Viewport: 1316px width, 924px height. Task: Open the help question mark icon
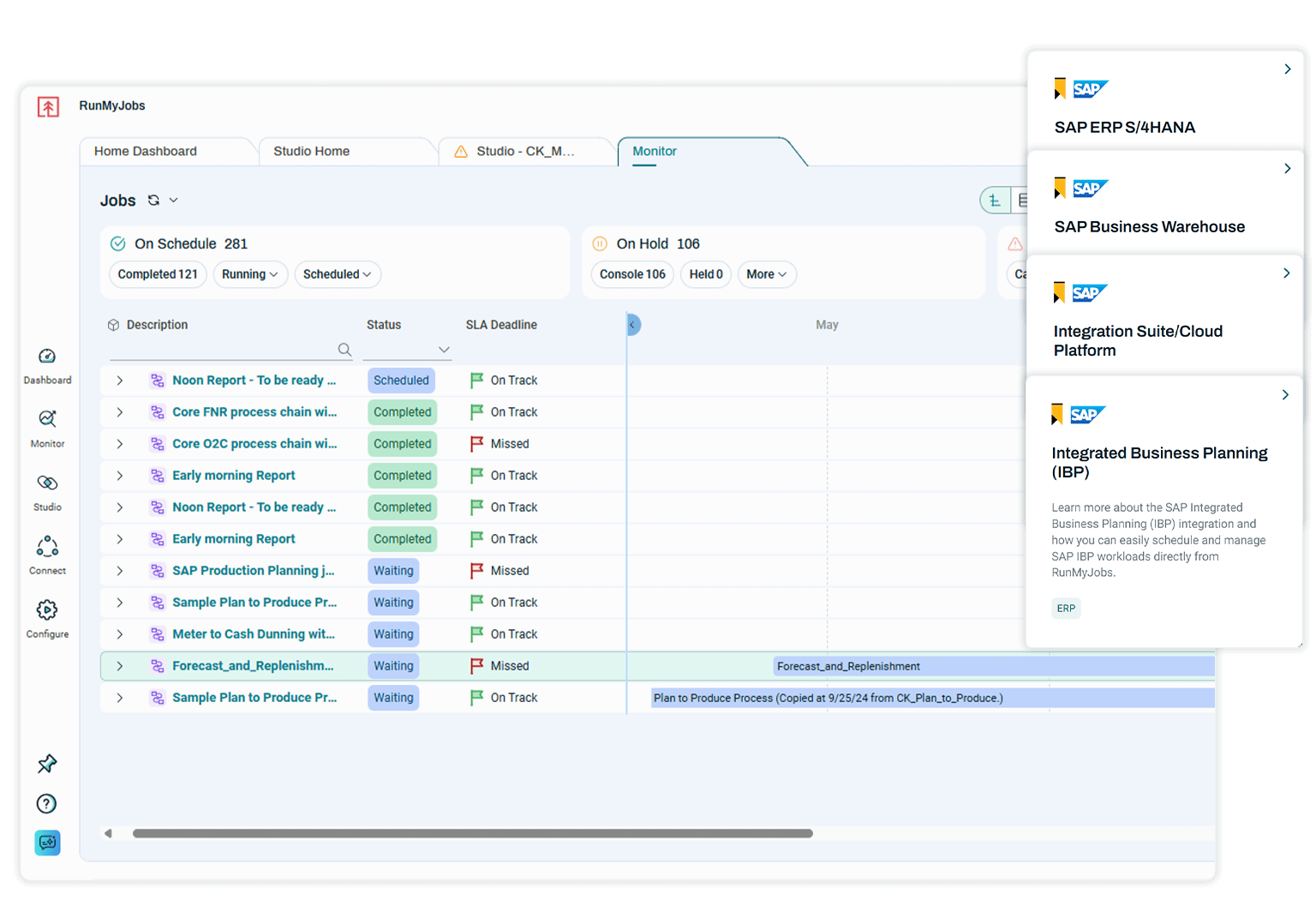point(47,803)
